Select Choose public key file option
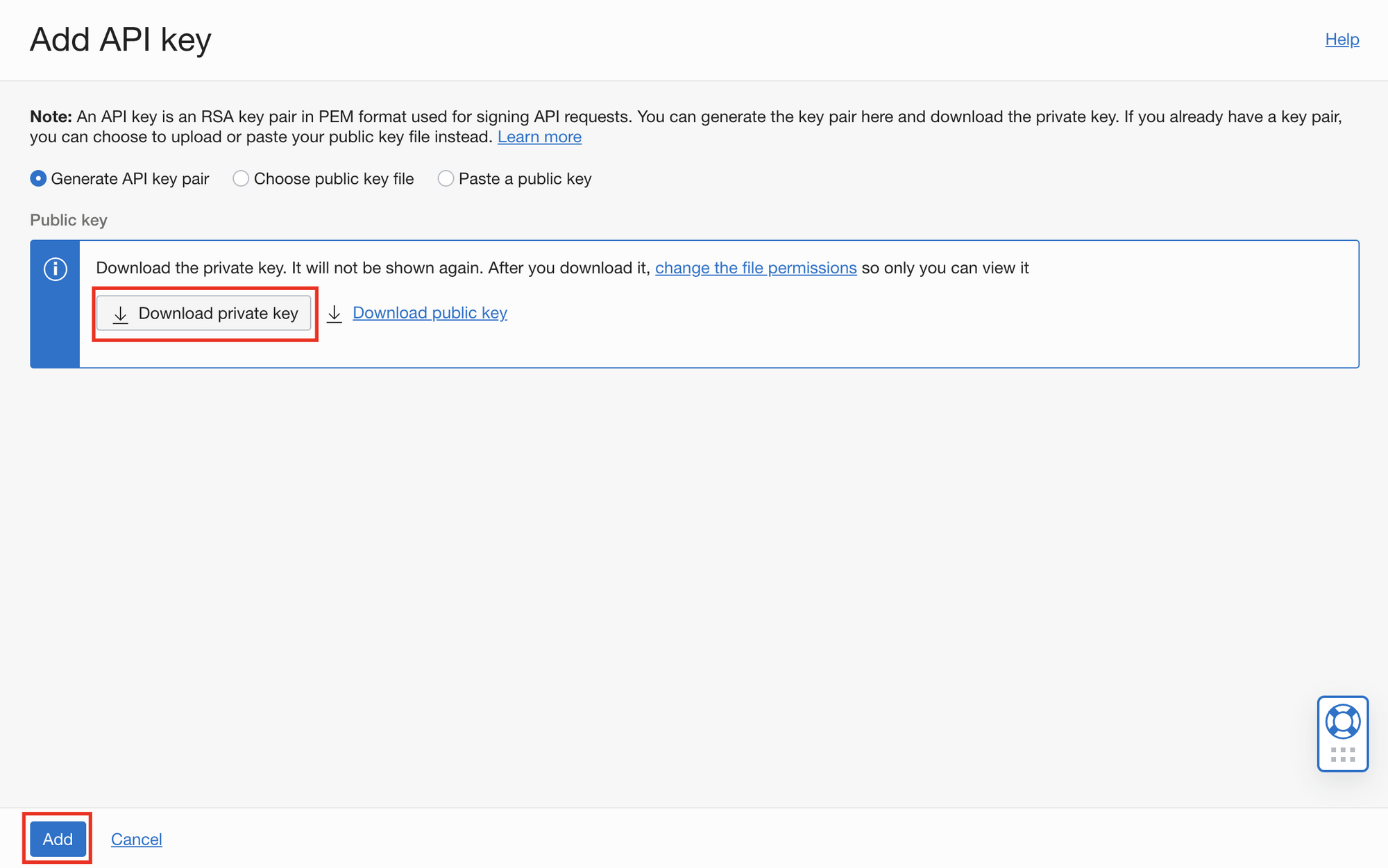Screen dimensions: 1388x868 pyautogui.click(x=241, y=179)
